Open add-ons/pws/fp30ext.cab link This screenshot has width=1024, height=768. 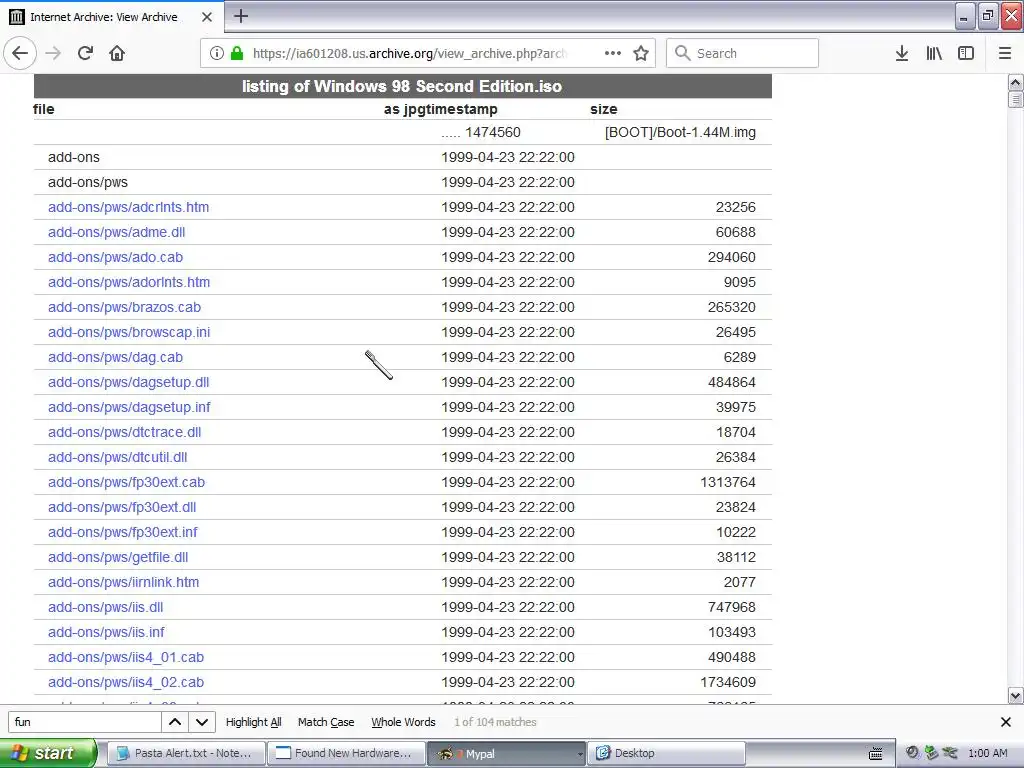[x=126, y=482]
